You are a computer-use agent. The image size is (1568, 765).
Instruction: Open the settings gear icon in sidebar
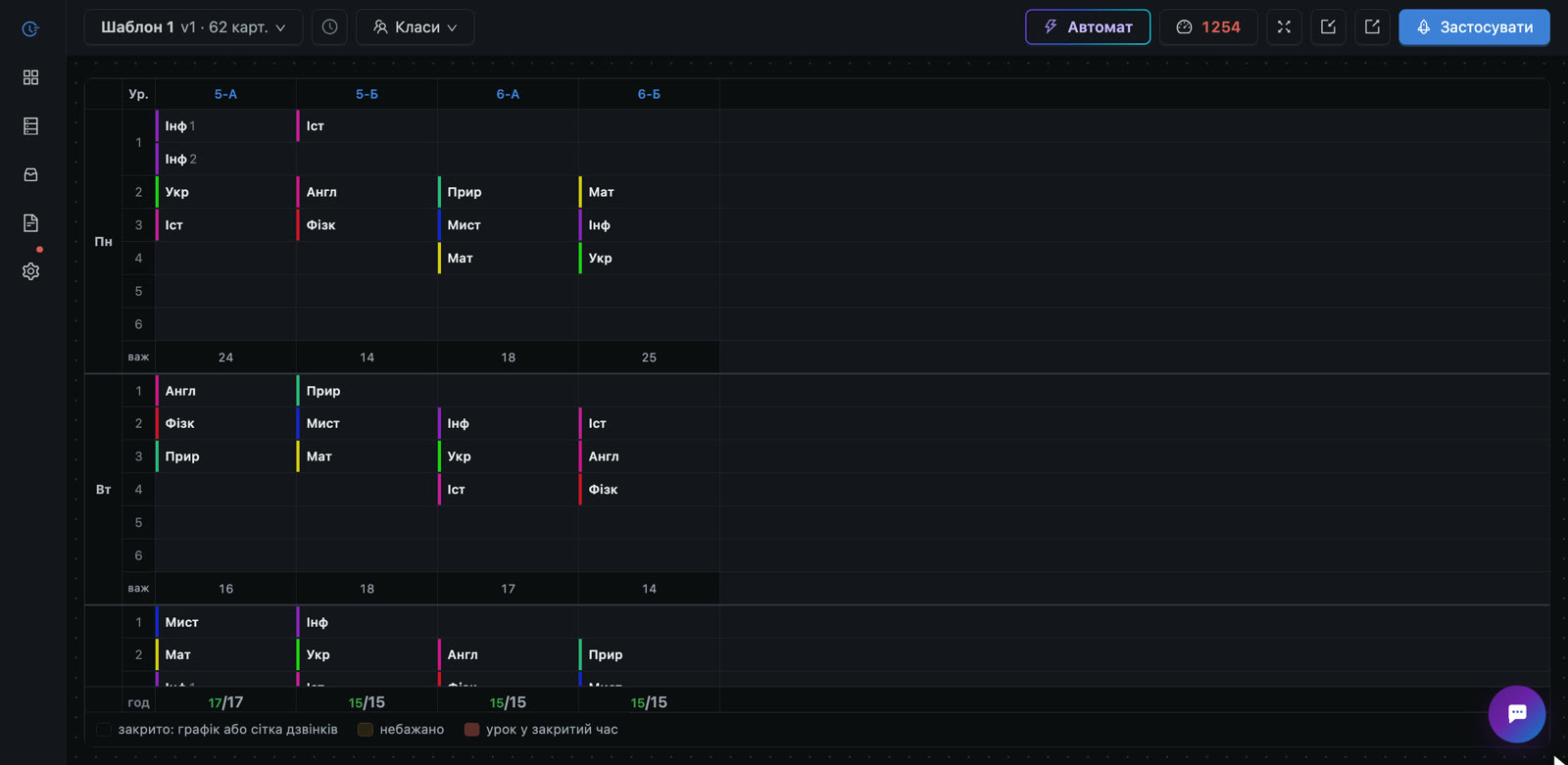(30, 271)
